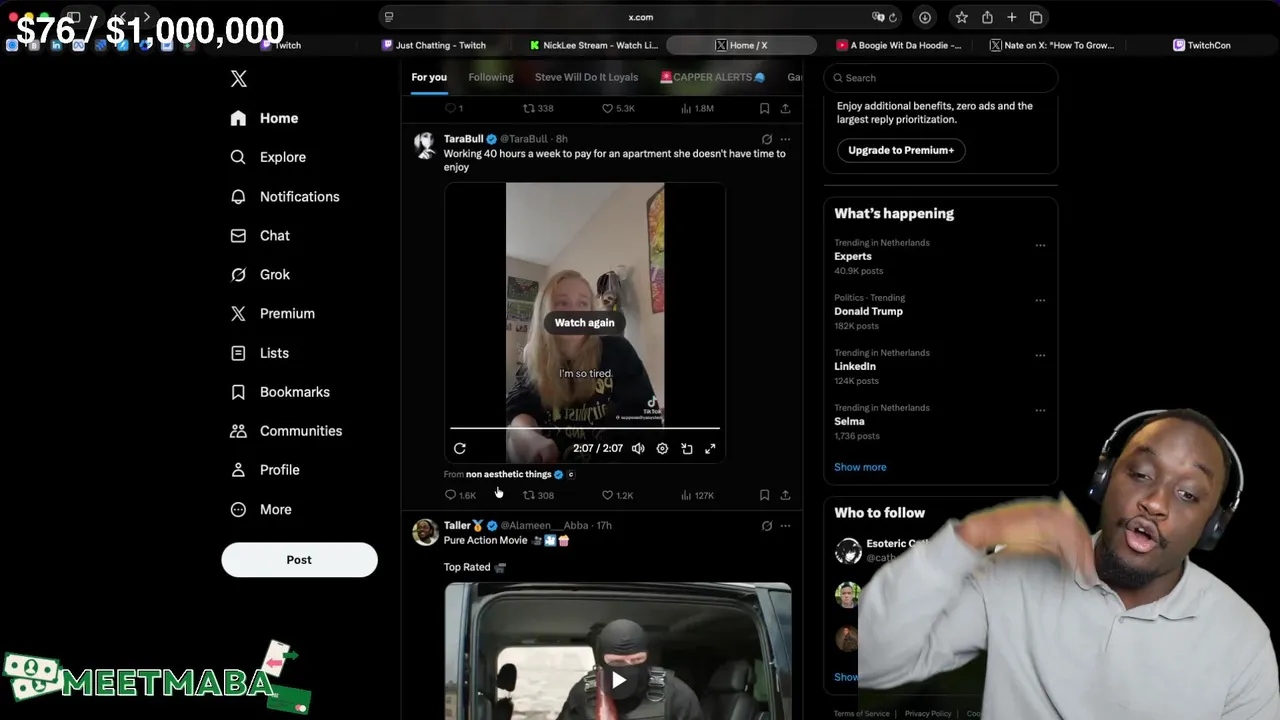Bookmark TaraBull's post

[764, 495]
